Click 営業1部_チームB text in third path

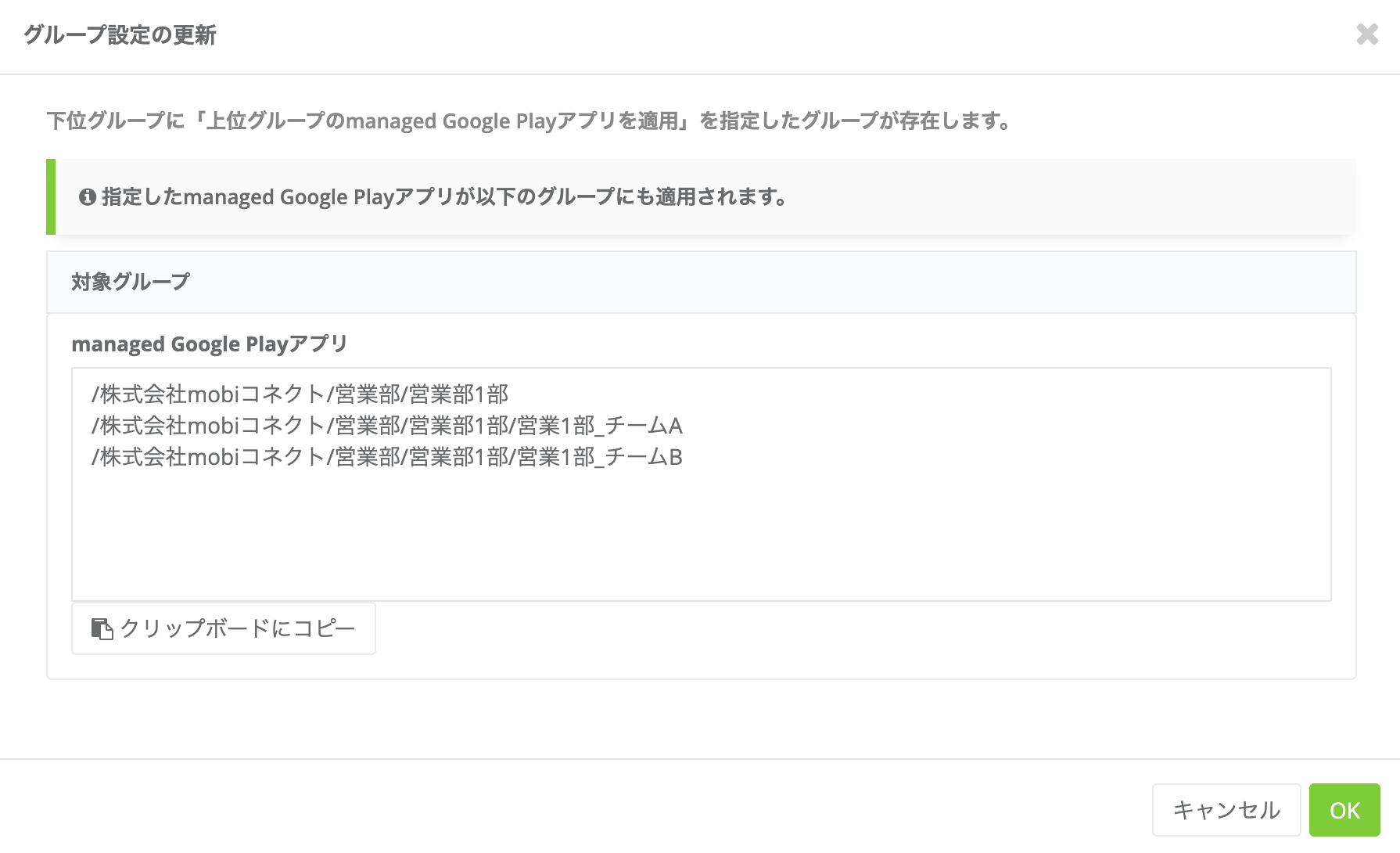pyautogui.click(x=600, y=456)
